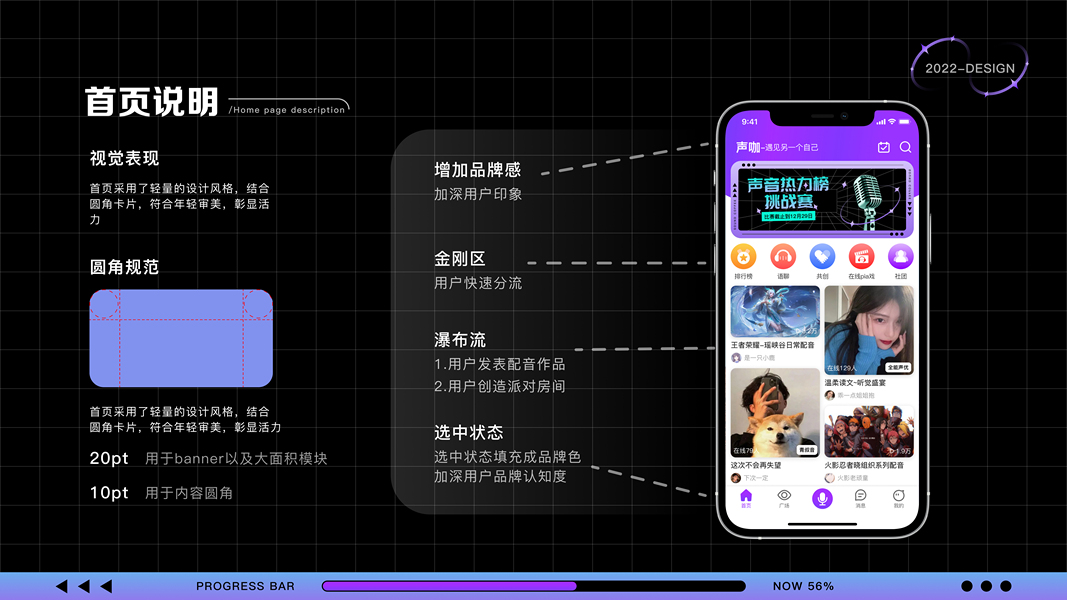Tap the avatar beside 乖一点姐姐抱

830,395
